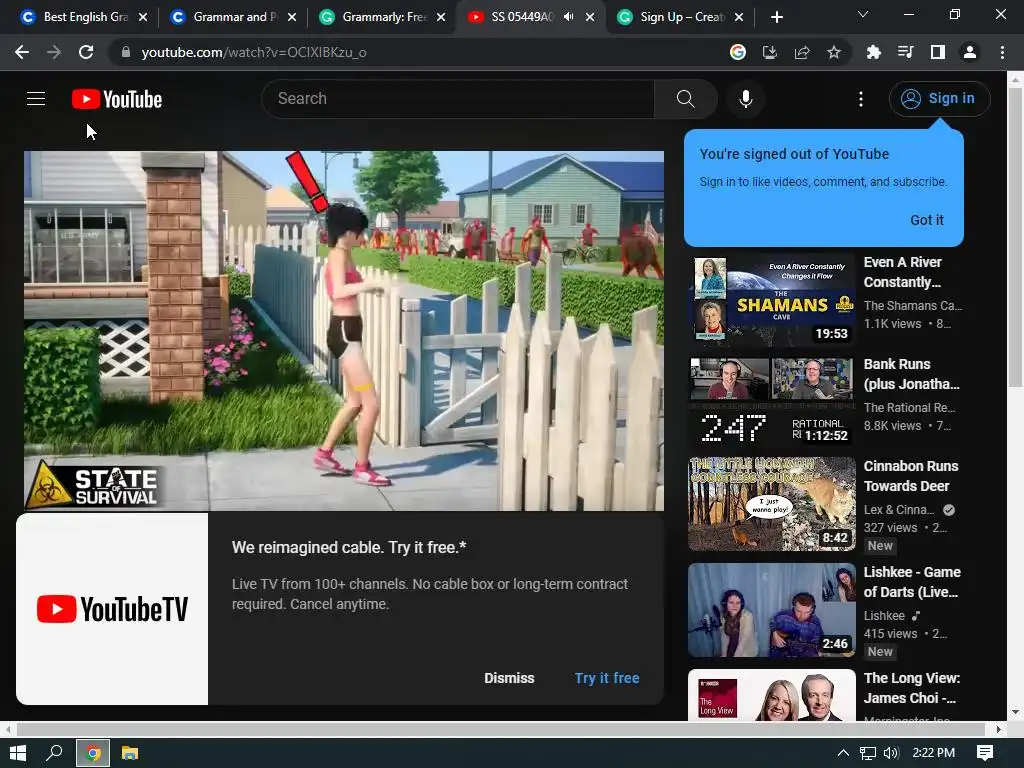The width and height of the screenshot is (1024, 768).
Task: Open network status tray icon
Action: [x=867, y=753]
